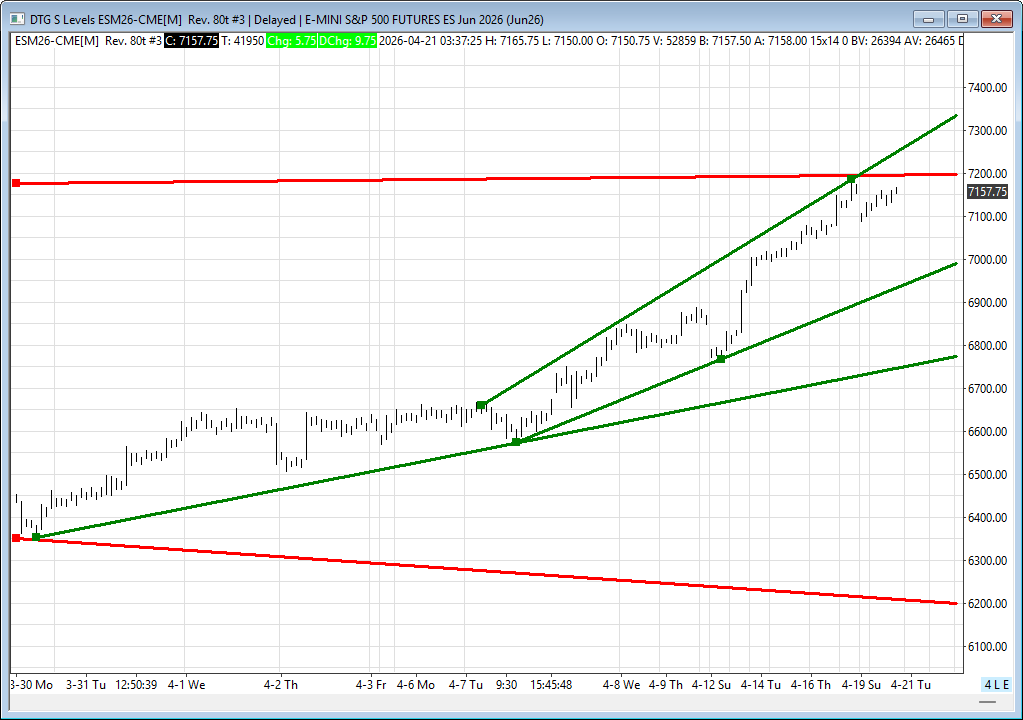Click the 7000.00 label on the price axis
Viewport: 1023px width, 720px height.
click(986, 260)
